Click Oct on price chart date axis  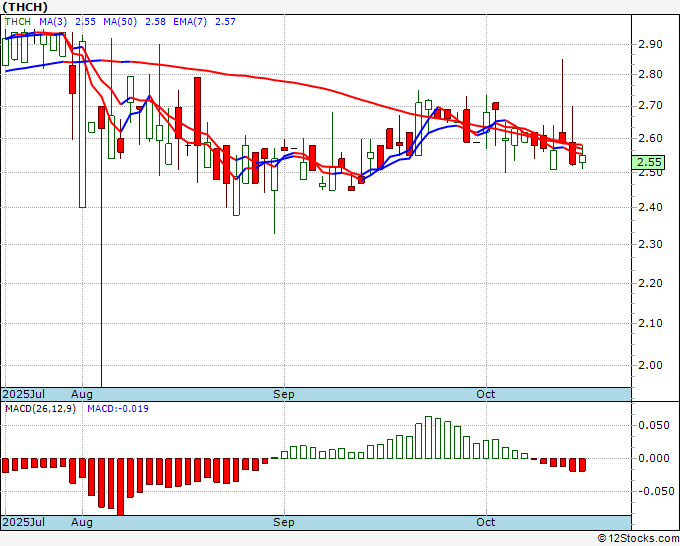486,394
